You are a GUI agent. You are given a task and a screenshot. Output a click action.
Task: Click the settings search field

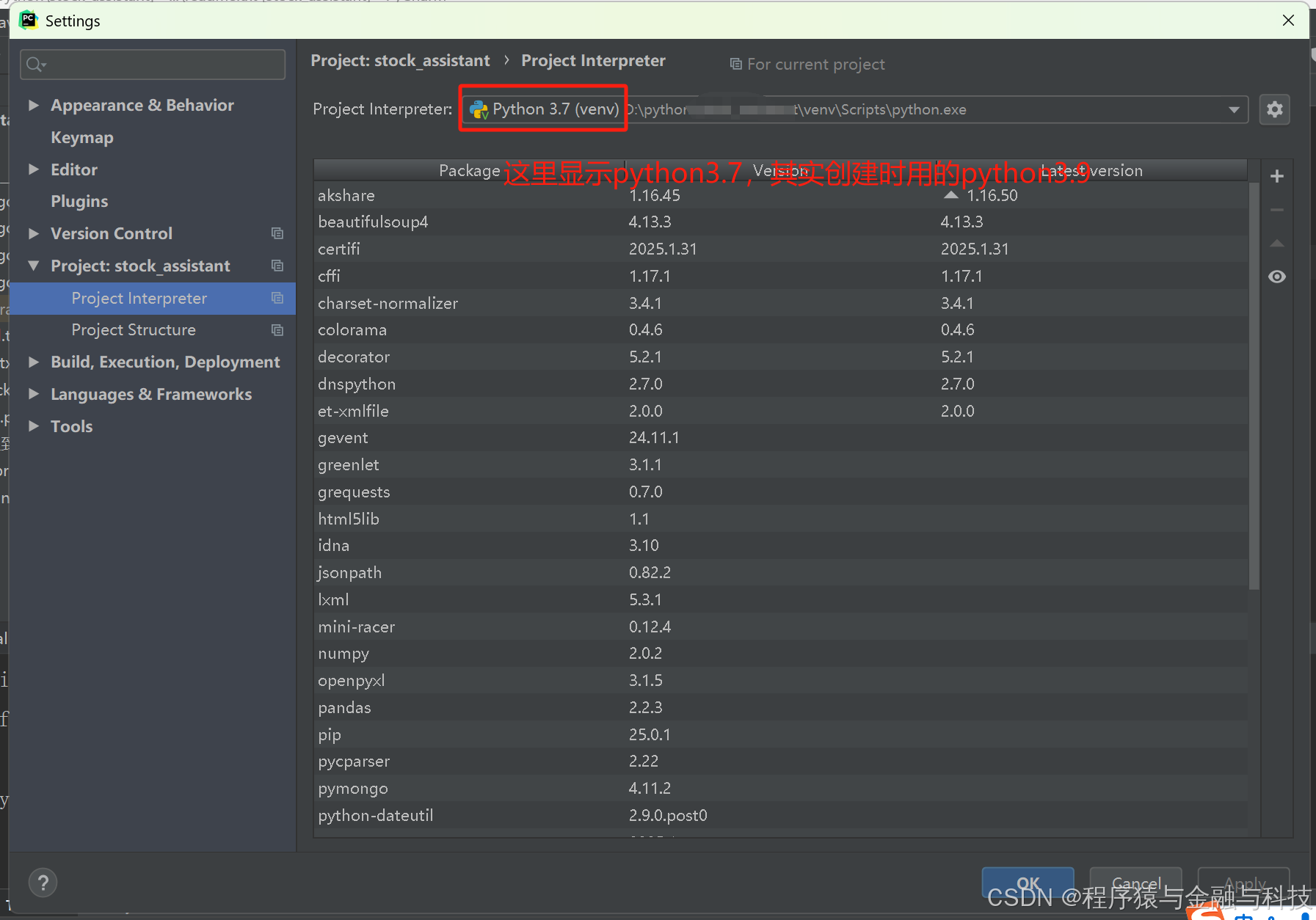[152, 65]
